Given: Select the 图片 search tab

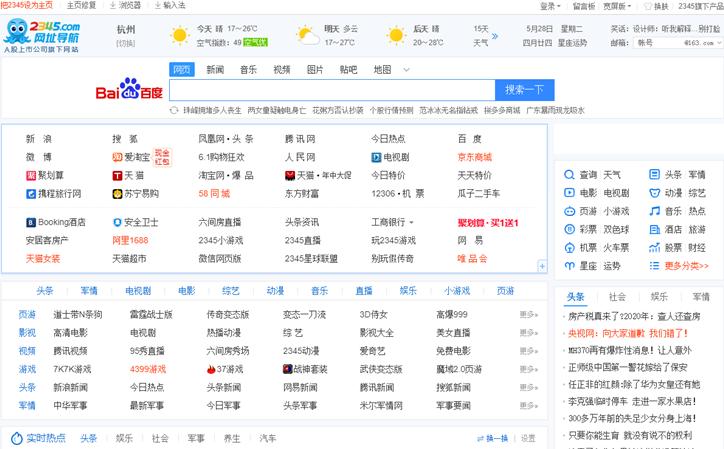Looking at the screenshot, I should (315, 69).
